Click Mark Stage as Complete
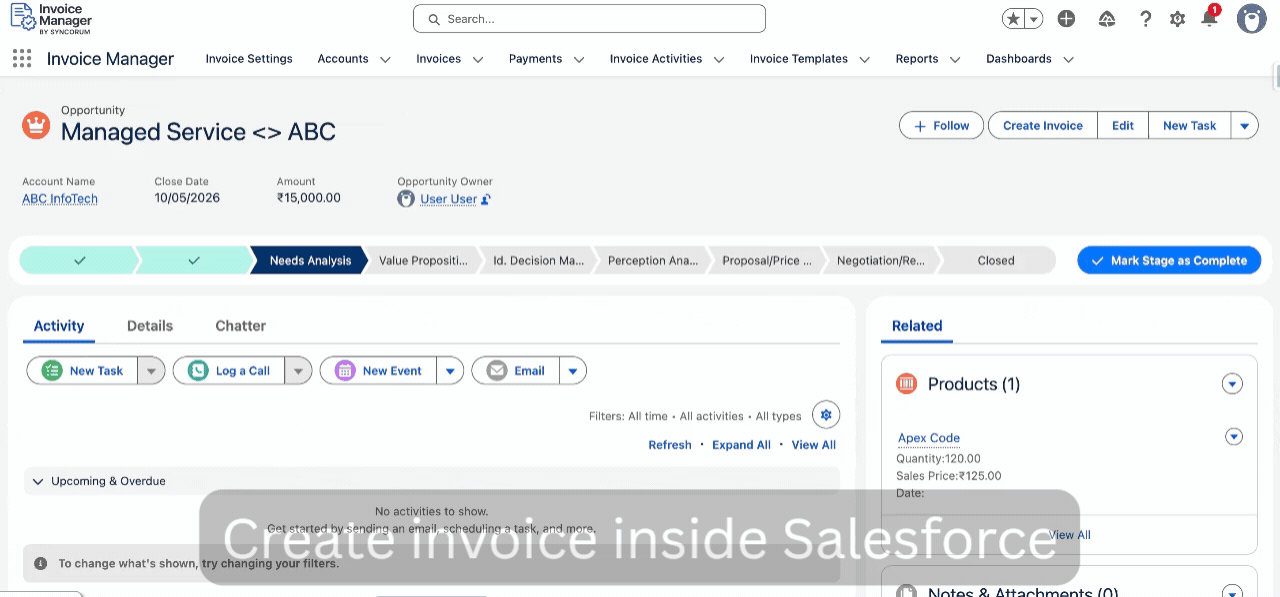 [x=1168, y=261]
